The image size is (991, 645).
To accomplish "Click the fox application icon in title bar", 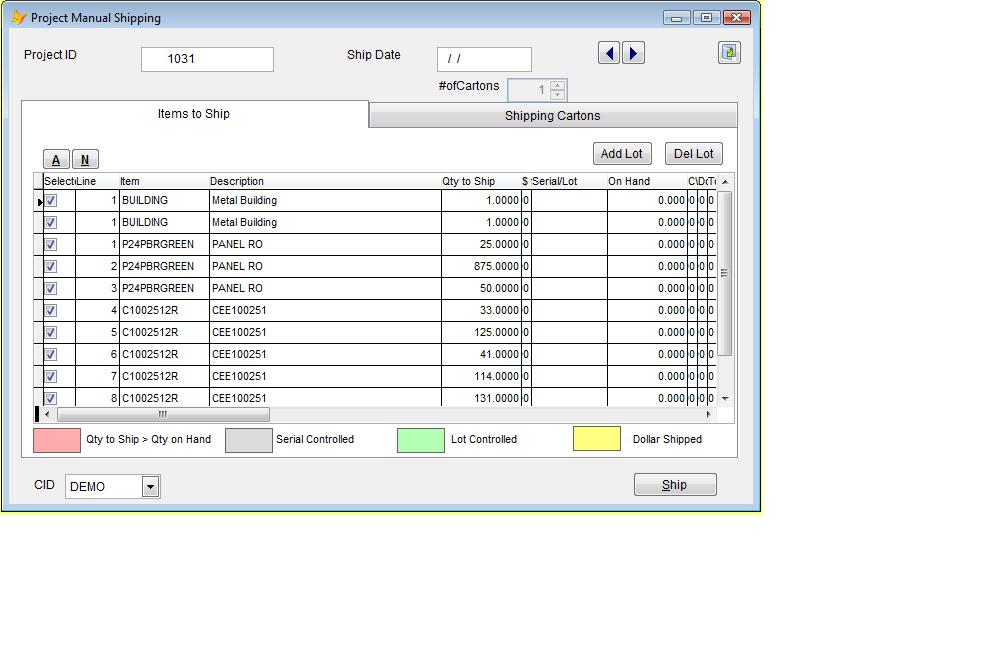I will point(17,17).
